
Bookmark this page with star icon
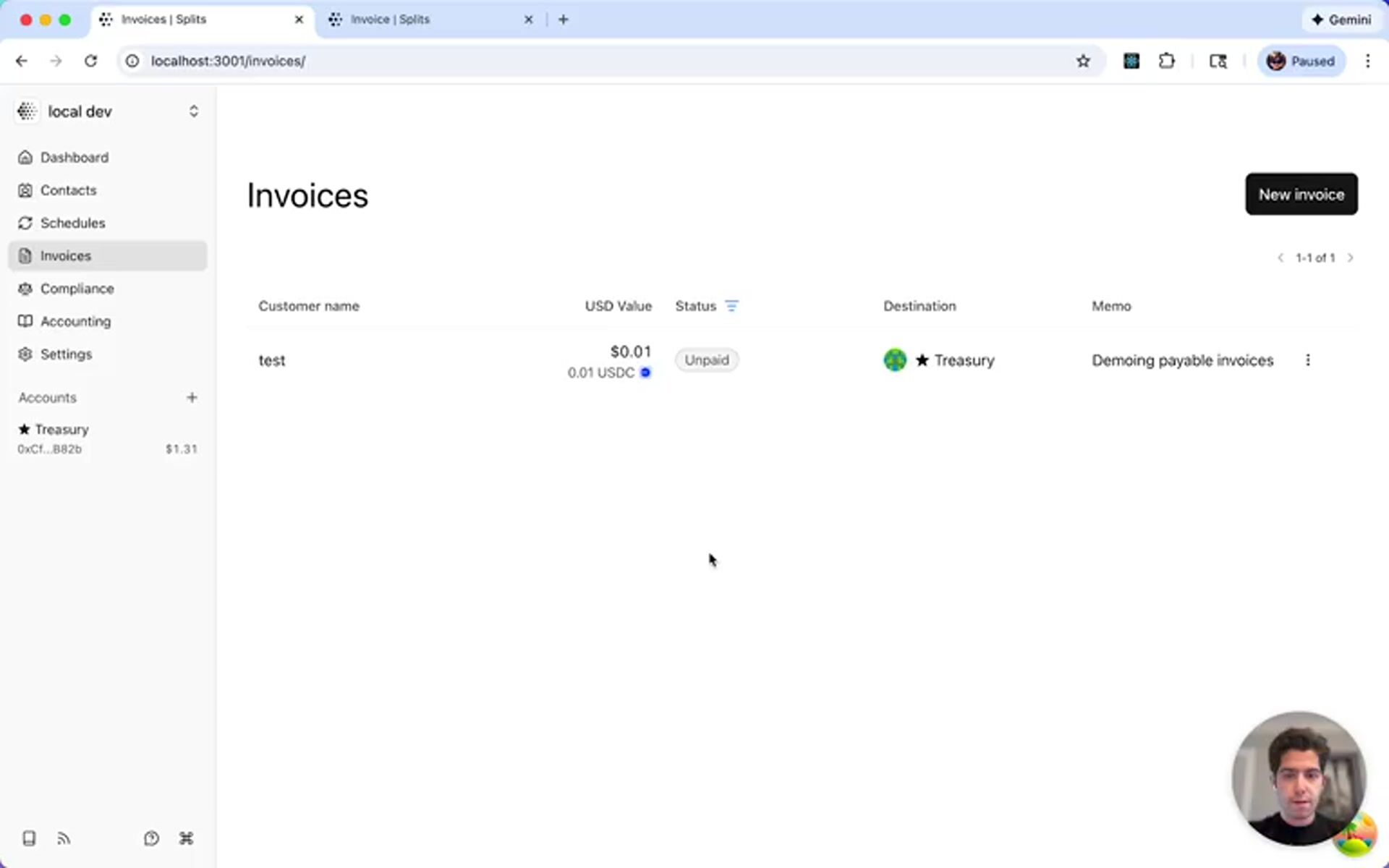coord(1082,61)
